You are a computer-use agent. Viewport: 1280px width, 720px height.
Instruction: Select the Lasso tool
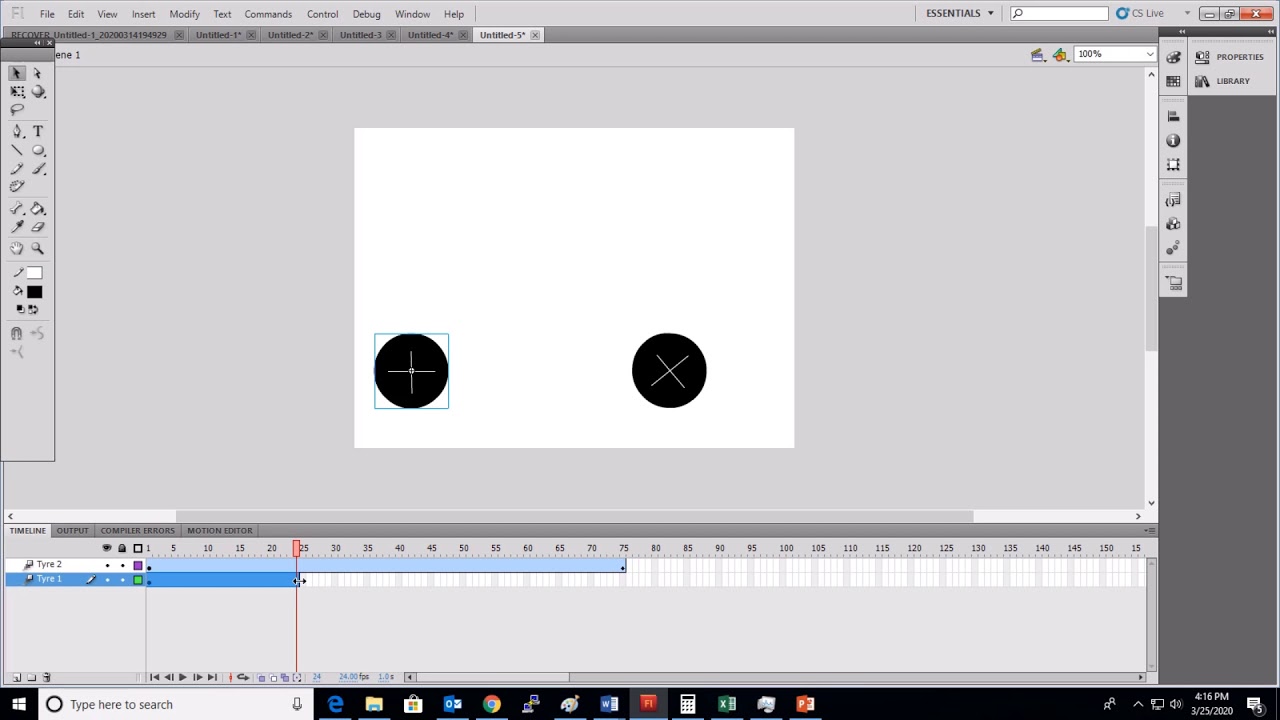point(17,110)
